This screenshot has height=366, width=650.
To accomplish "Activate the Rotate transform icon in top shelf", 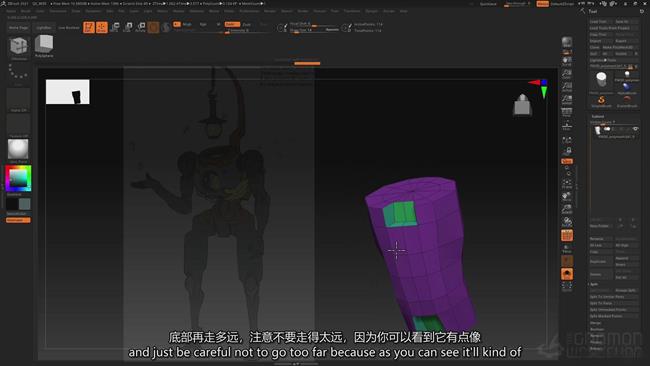I will [141, 27].
